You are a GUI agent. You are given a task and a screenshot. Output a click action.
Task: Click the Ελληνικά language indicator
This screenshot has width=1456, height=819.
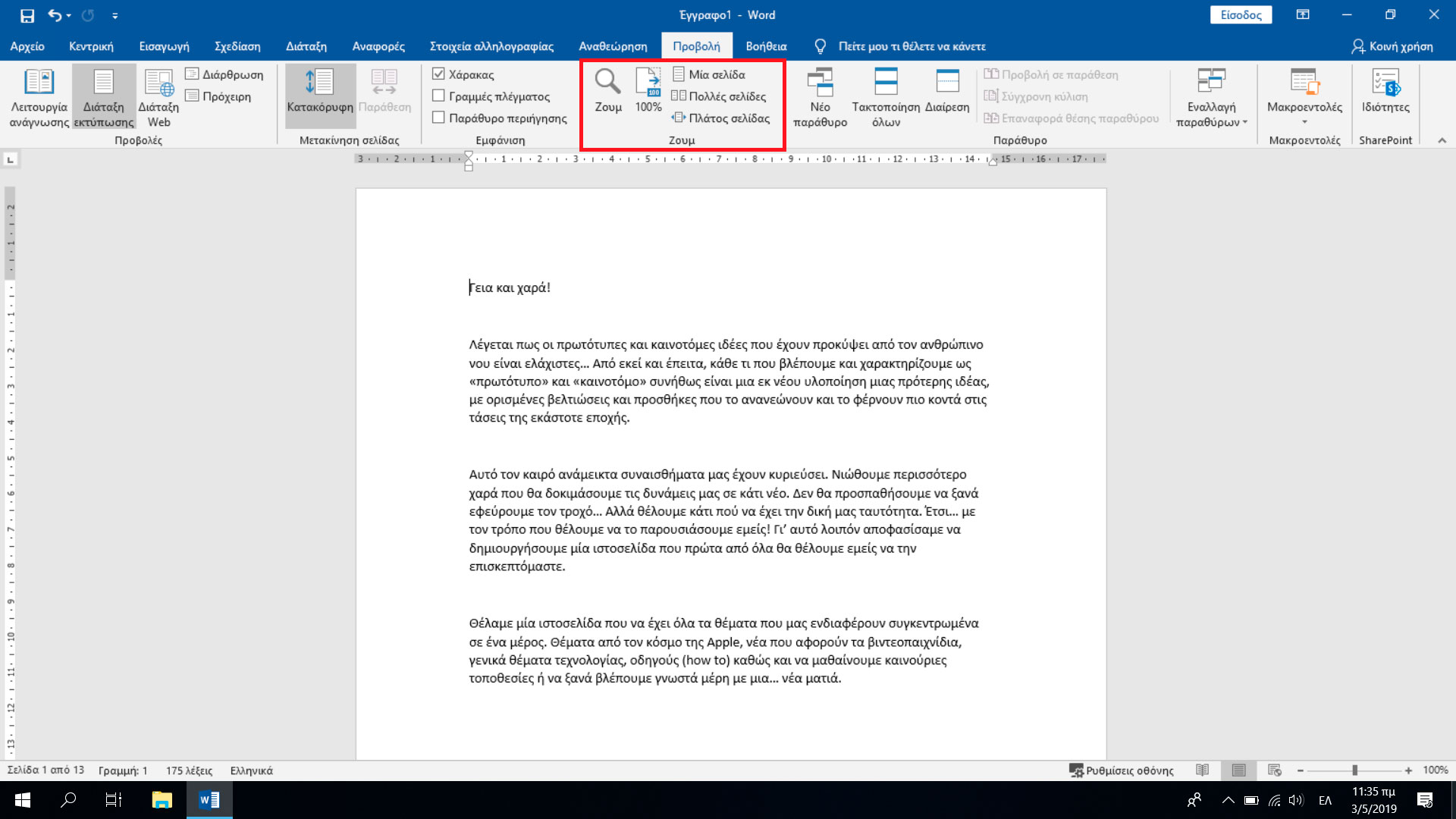pos(251,770)
